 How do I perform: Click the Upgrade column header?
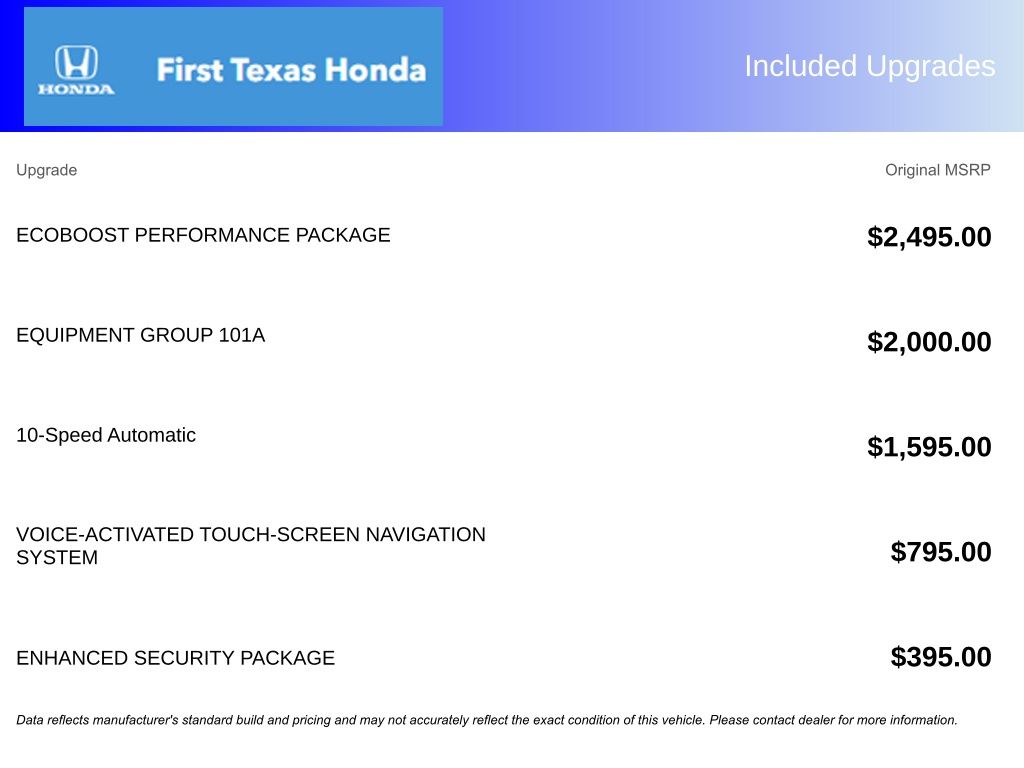pos(46,170)
